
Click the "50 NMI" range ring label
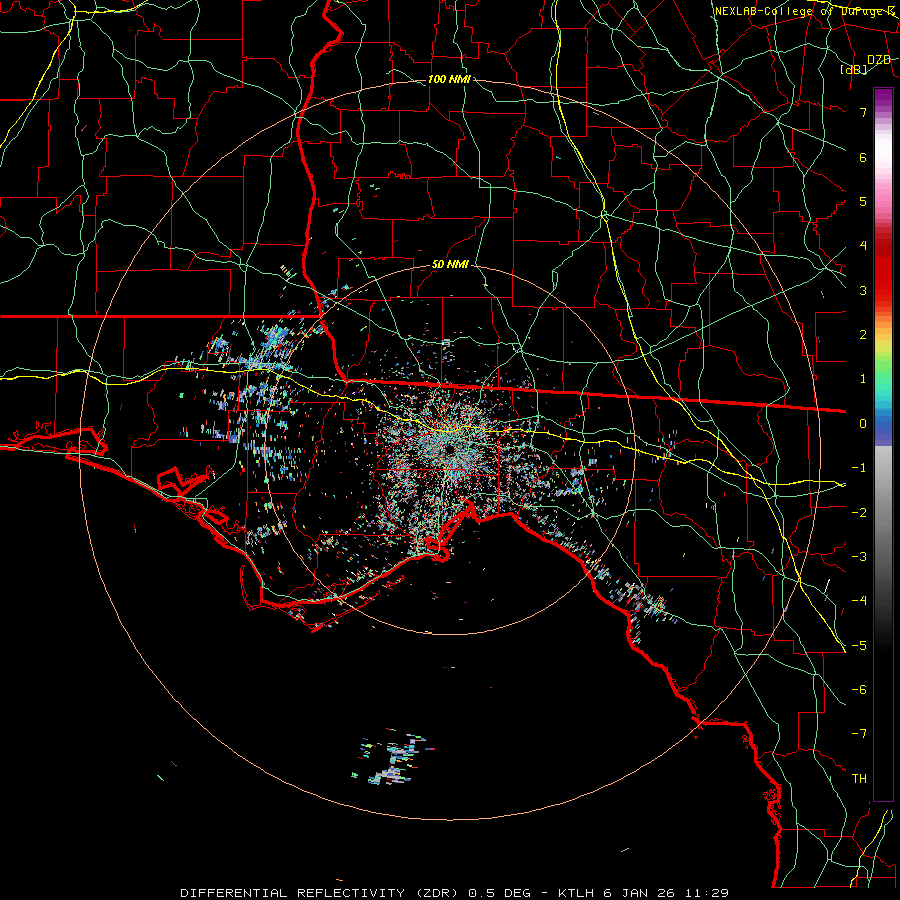450,265
